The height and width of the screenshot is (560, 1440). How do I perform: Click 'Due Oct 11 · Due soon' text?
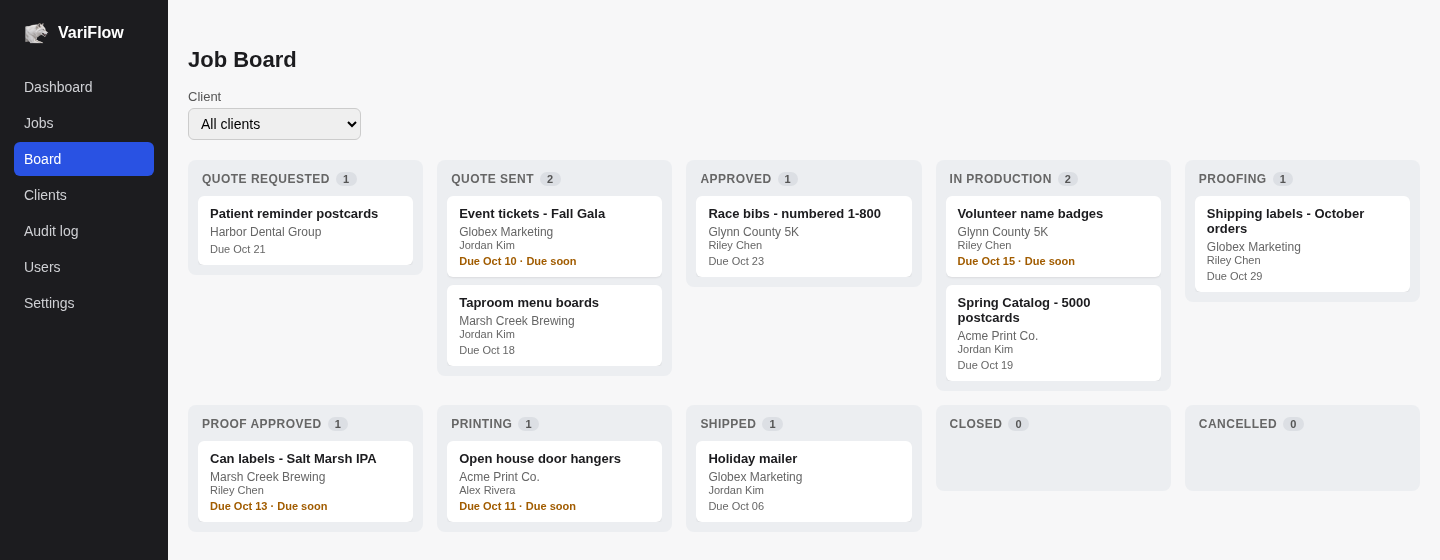(x=517, y=506)
